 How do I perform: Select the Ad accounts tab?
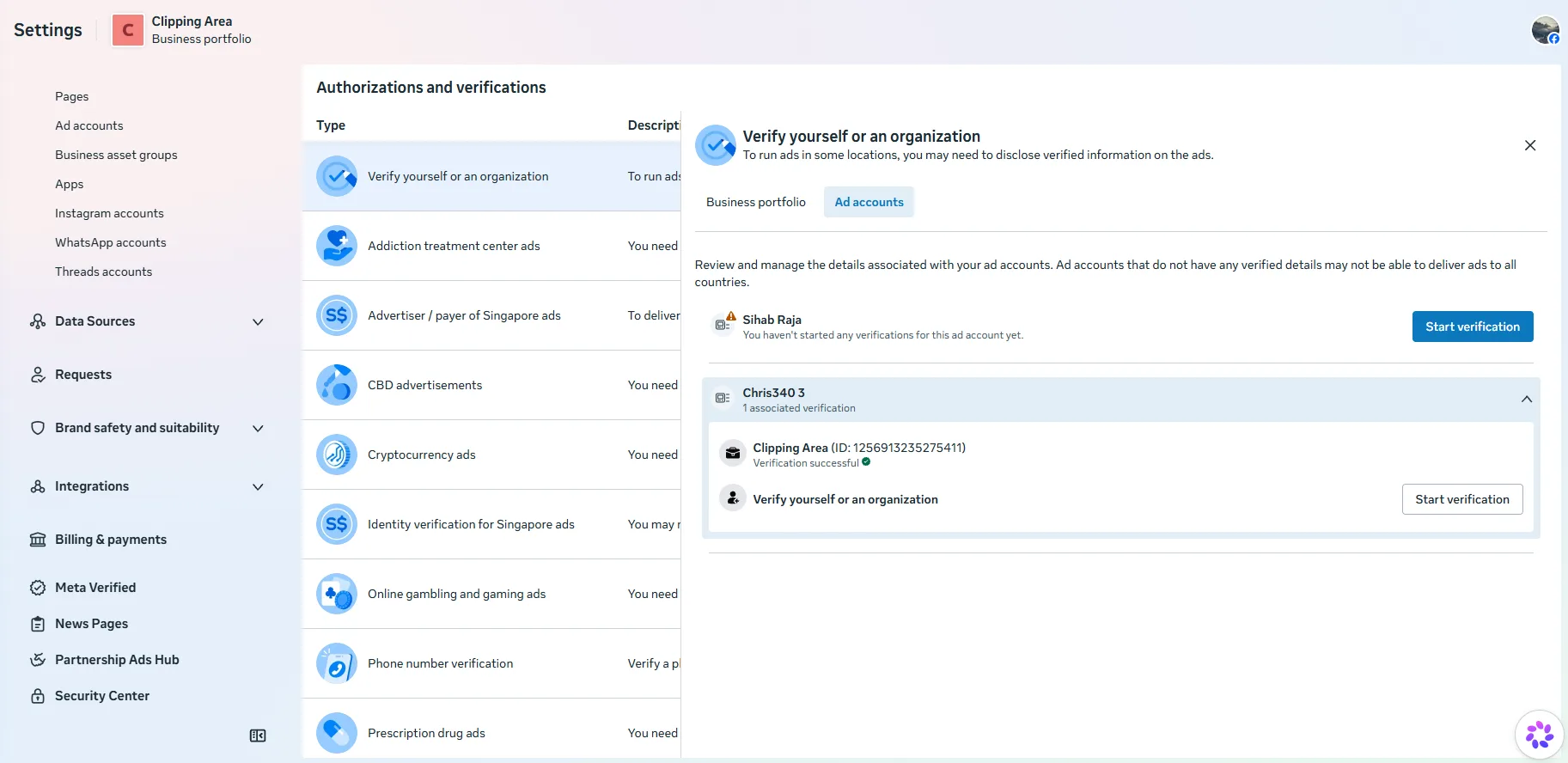tap(869, 202)
